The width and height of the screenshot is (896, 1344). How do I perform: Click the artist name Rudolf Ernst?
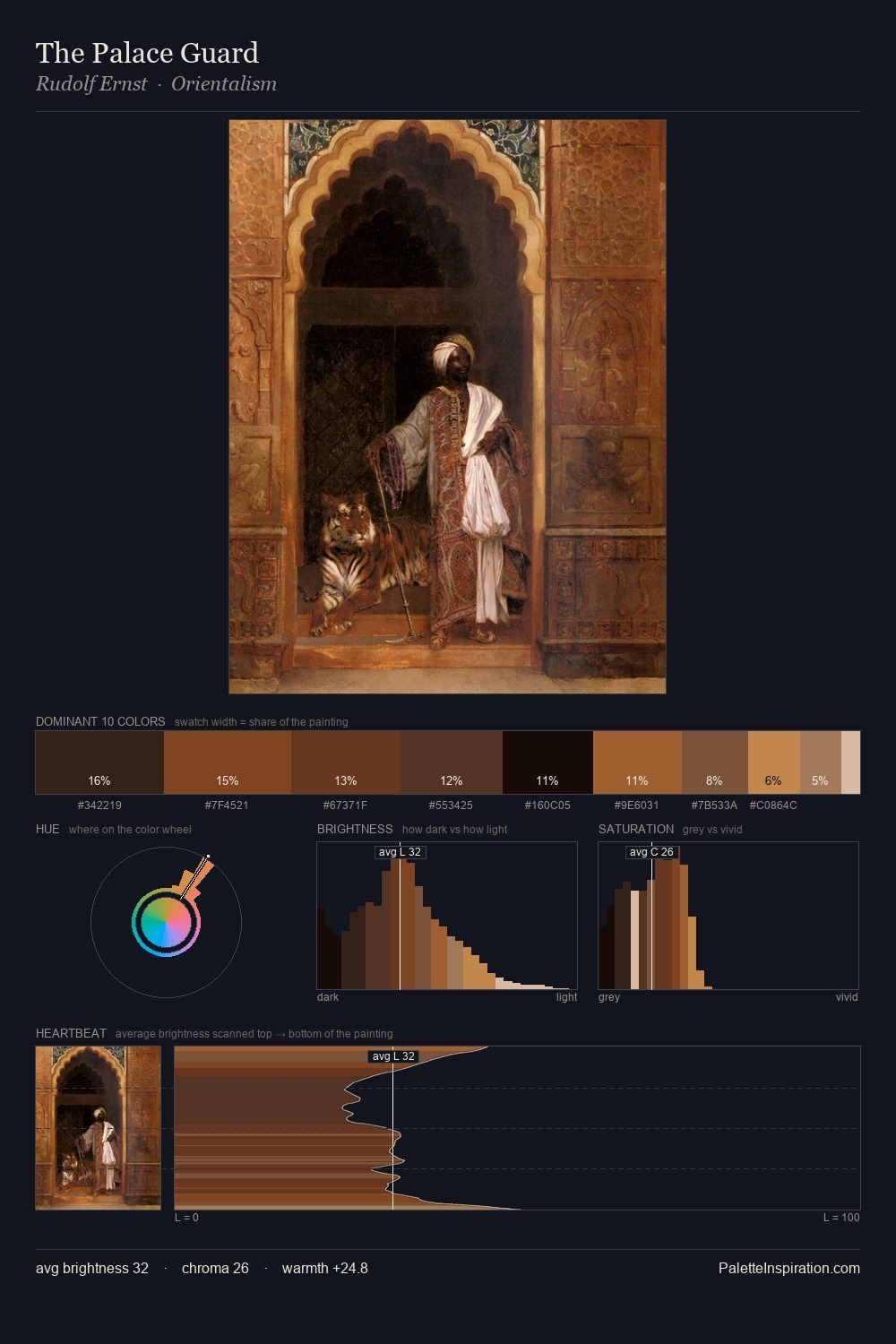point(91,84)
